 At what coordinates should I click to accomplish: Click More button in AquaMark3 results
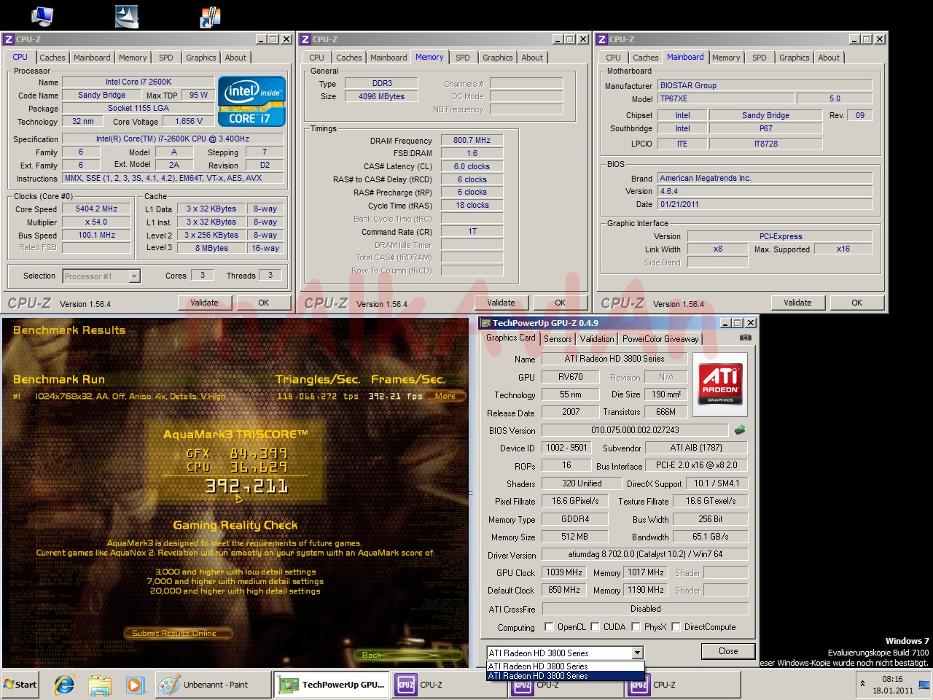pyautogui.click(x=445, y=396)
